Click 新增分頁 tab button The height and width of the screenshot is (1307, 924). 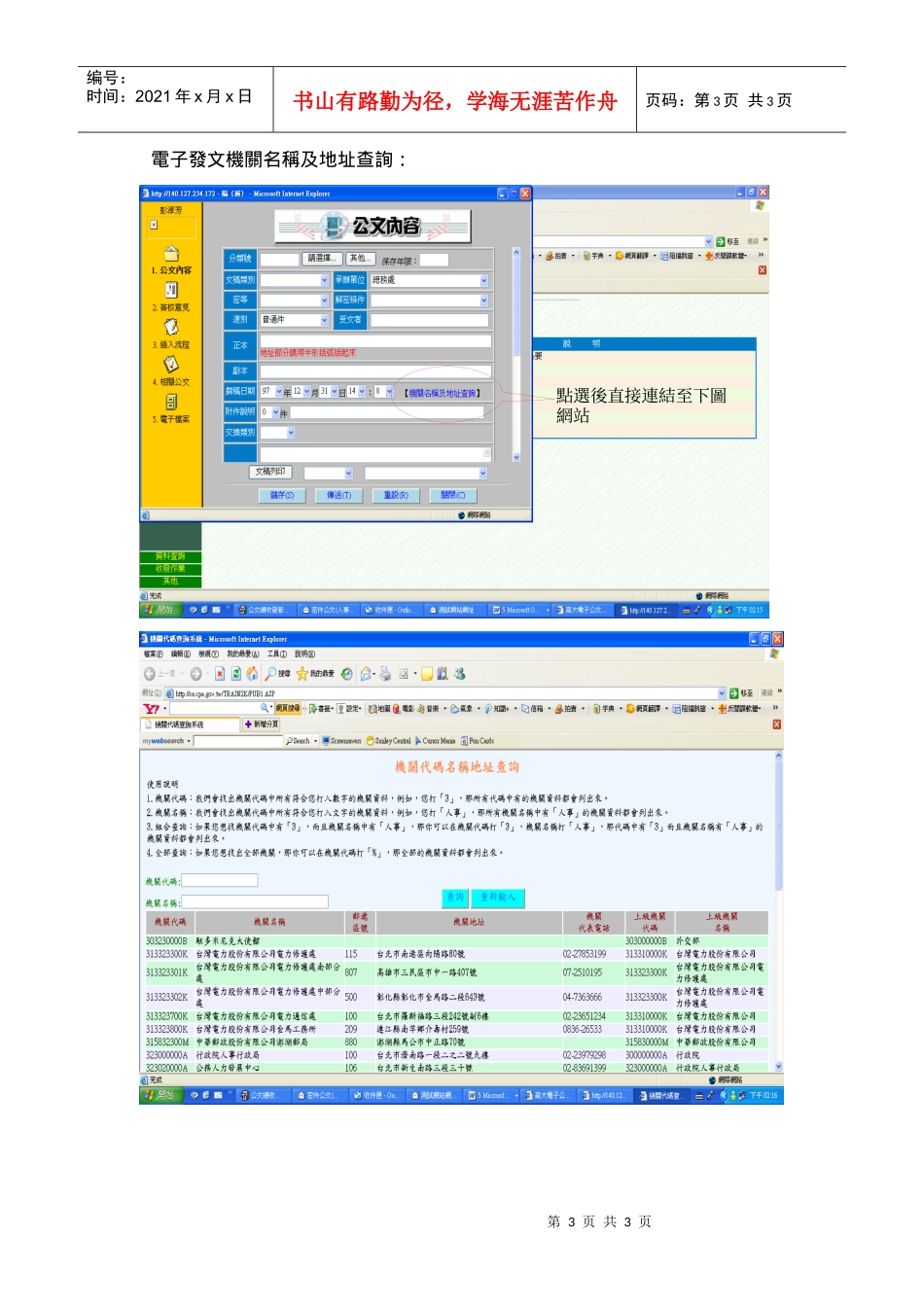click(x=262, y=724)
